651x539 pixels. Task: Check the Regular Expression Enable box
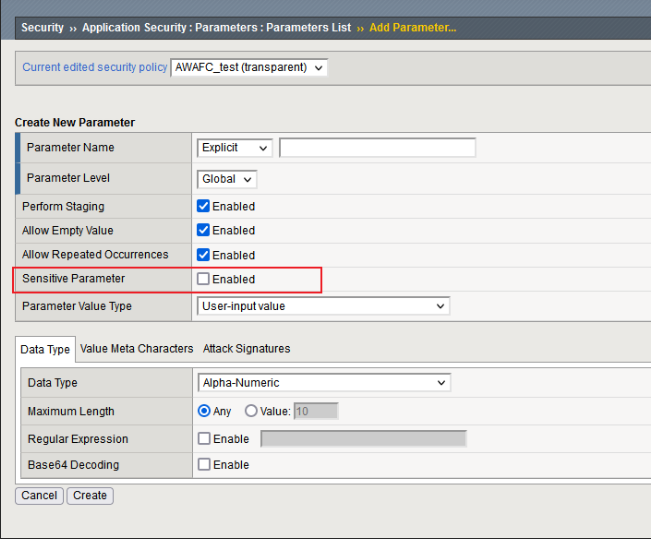pyautogui.click(x=204, y=438)
